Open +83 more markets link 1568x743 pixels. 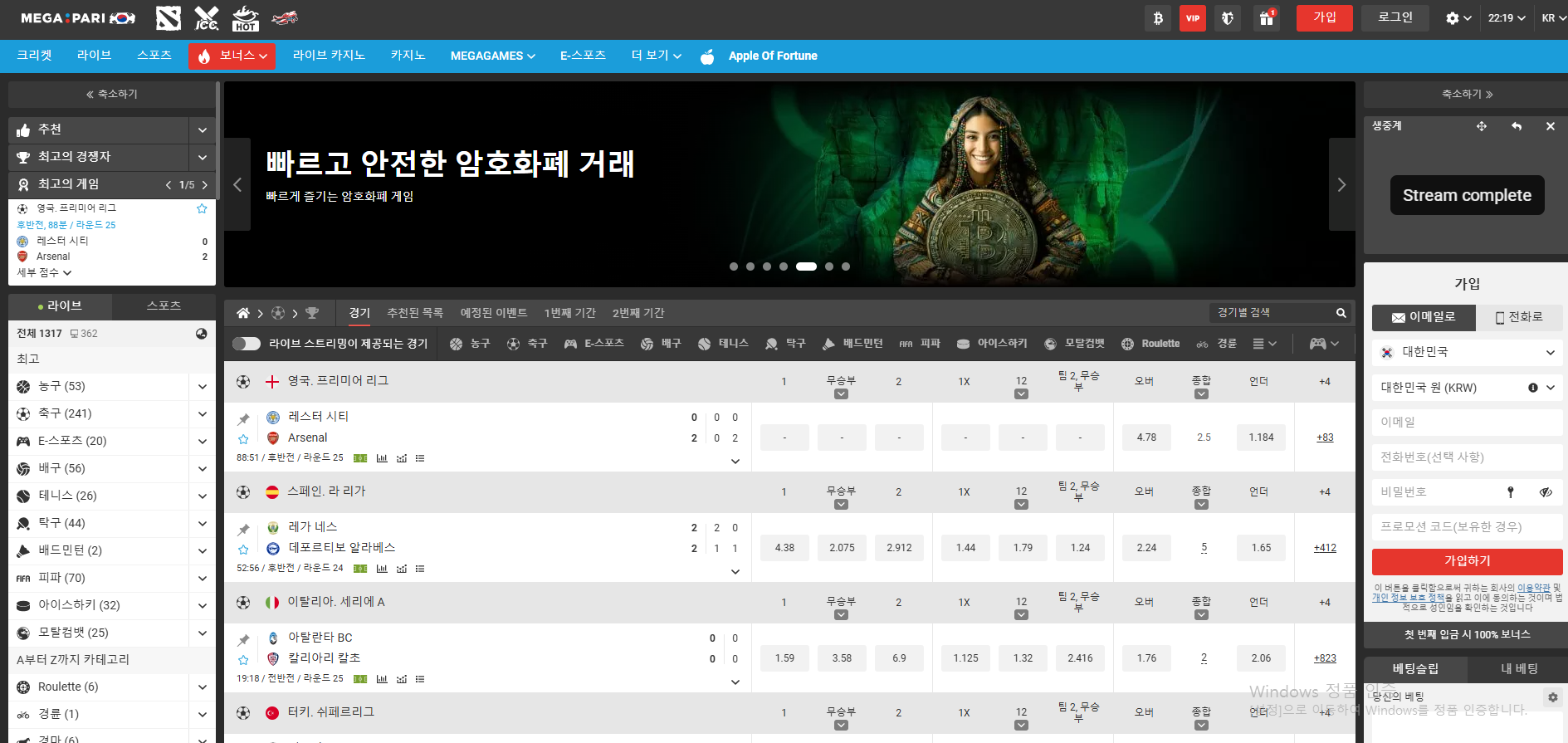tap(1325, 437)
